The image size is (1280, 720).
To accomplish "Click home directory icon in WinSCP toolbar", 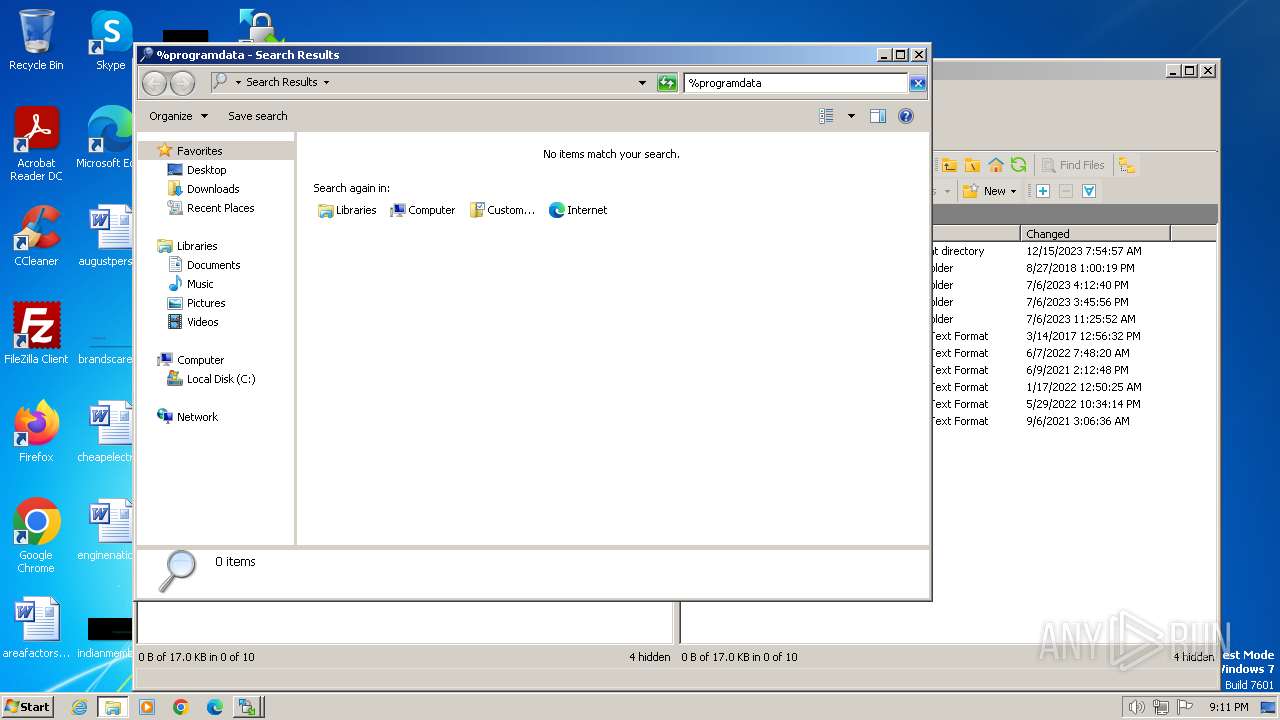I will (x=996, y=165).
